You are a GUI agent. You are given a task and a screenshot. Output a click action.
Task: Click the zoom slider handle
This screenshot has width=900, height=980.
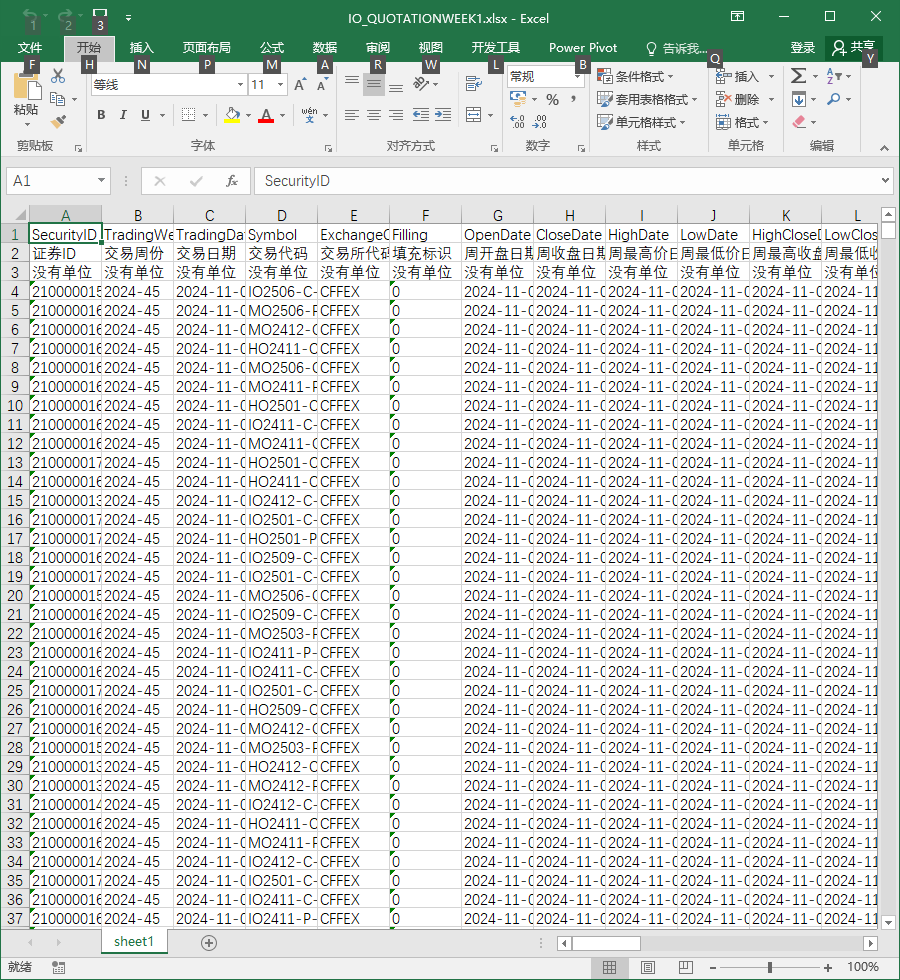click(x=769, y=968)
